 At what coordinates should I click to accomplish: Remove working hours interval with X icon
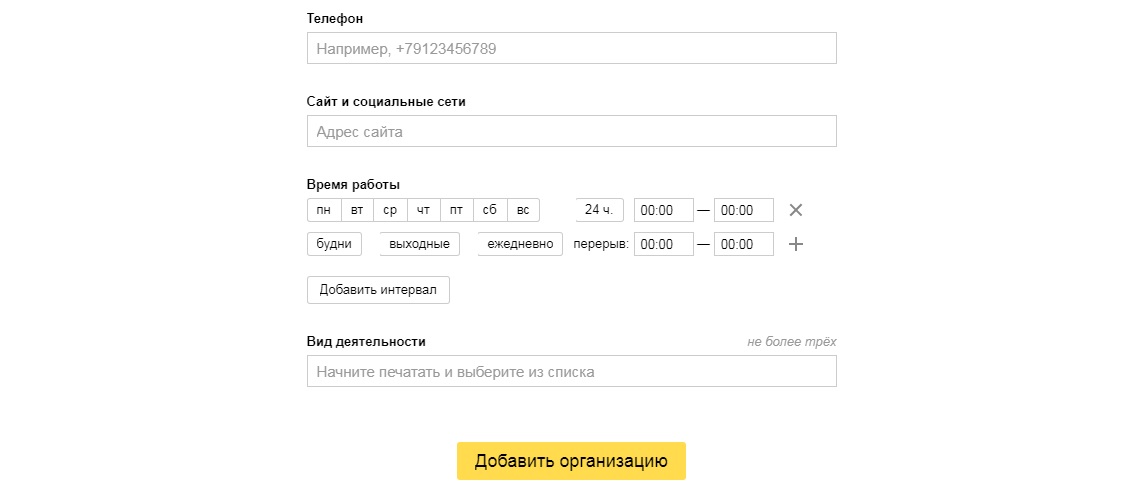[x=796, y=210]
